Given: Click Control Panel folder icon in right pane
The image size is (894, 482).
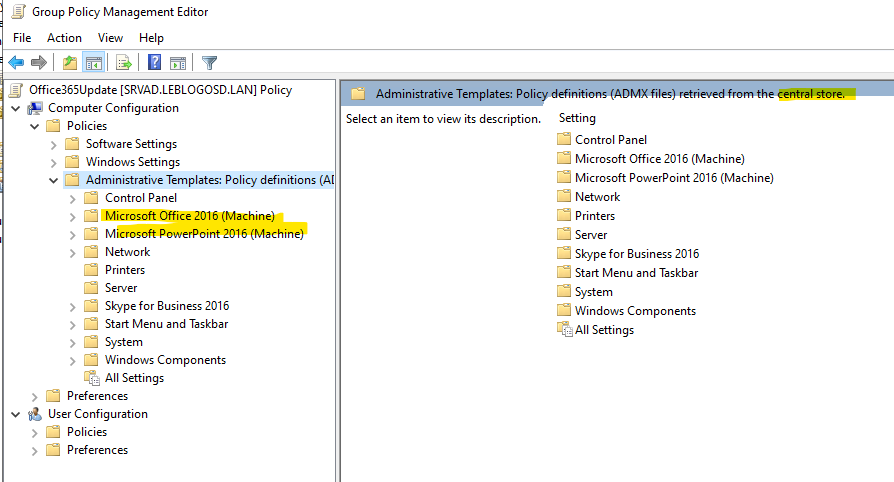Looking at the screenshot, I should (564, 139).
